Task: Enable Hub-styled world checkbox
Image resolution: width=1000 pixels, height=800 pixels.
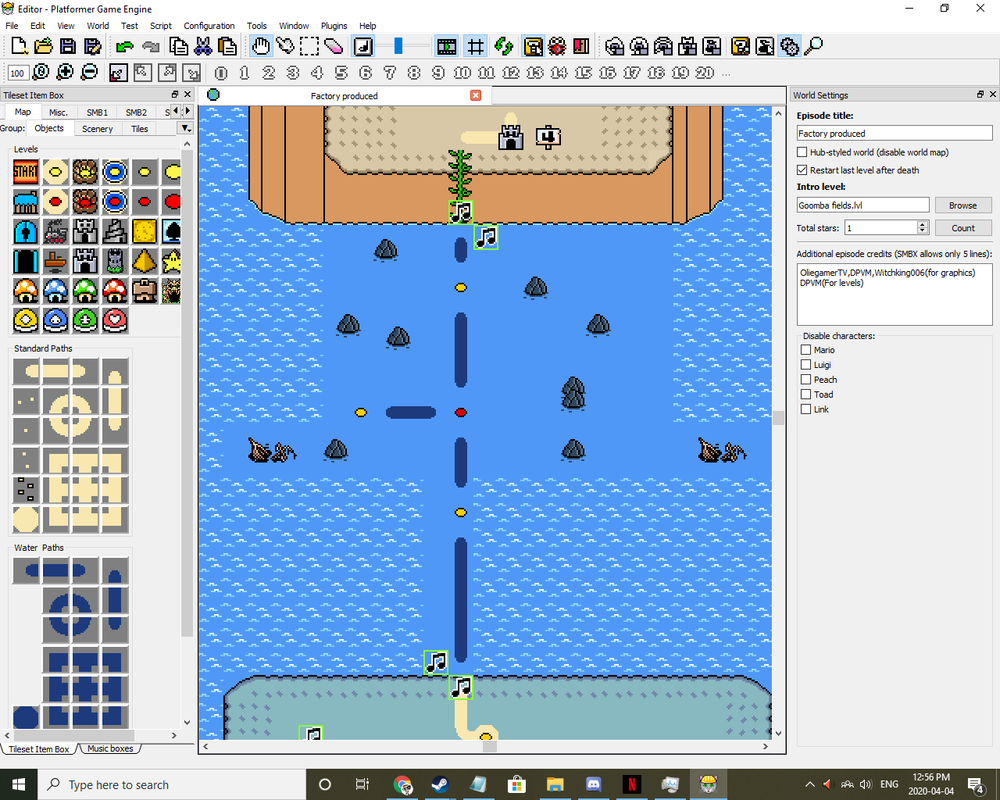Action: click(802, 152)
